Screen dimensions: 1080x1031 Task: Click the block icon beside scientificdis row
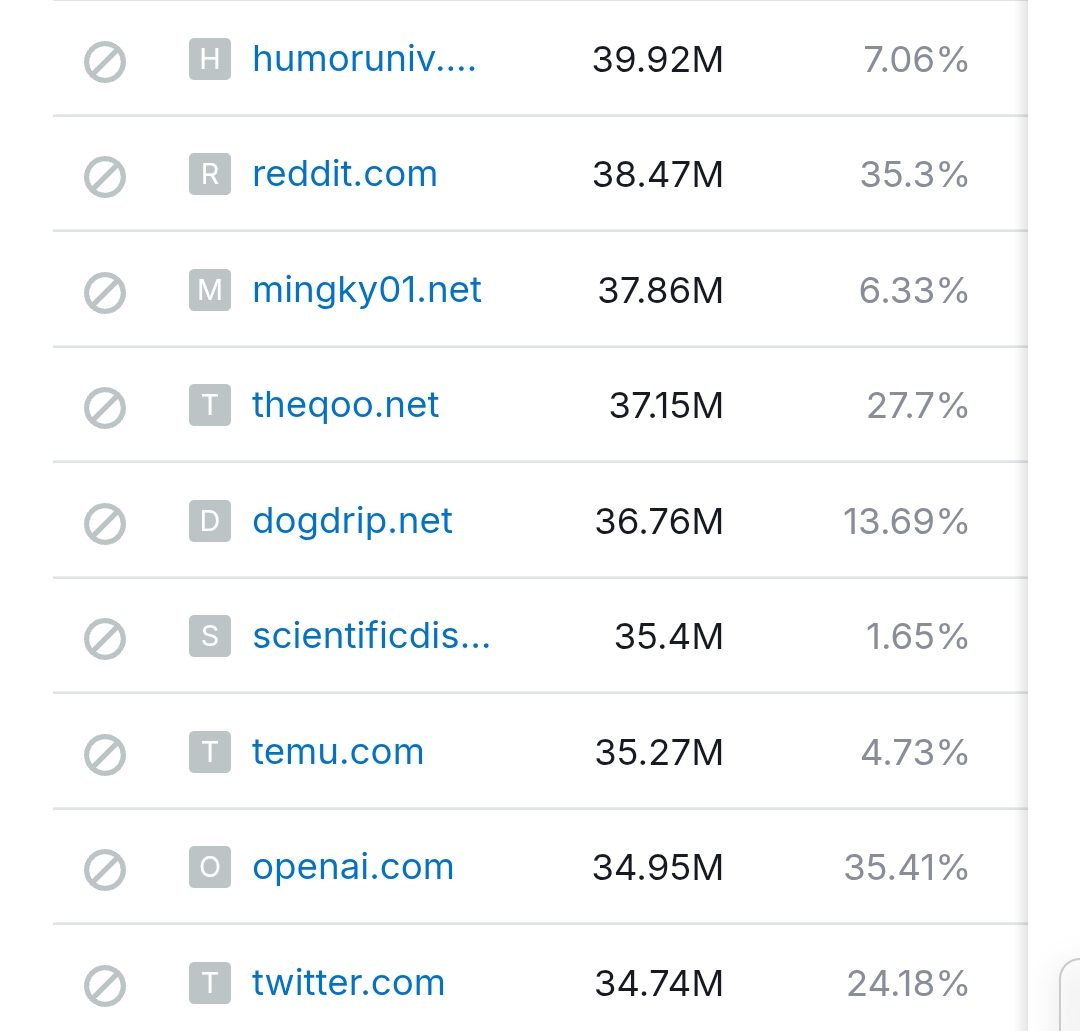click(104, 638)
